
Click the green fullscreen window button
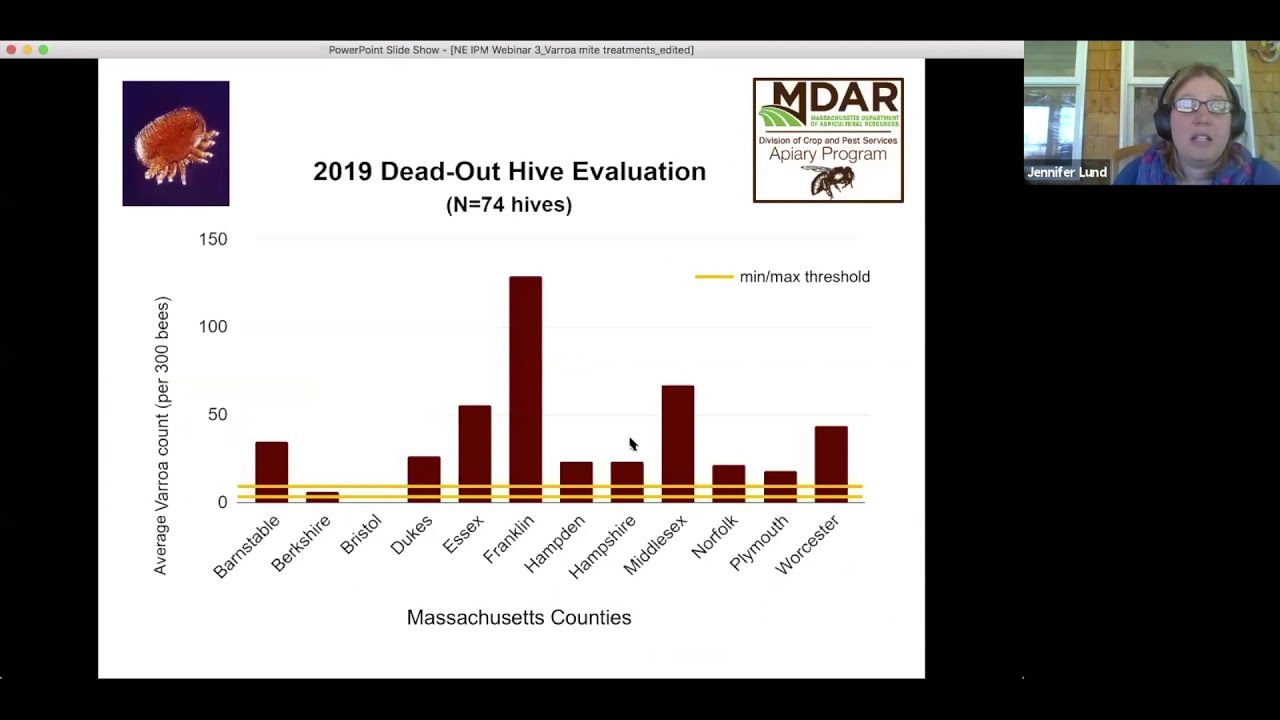click(x=43, y=49)
